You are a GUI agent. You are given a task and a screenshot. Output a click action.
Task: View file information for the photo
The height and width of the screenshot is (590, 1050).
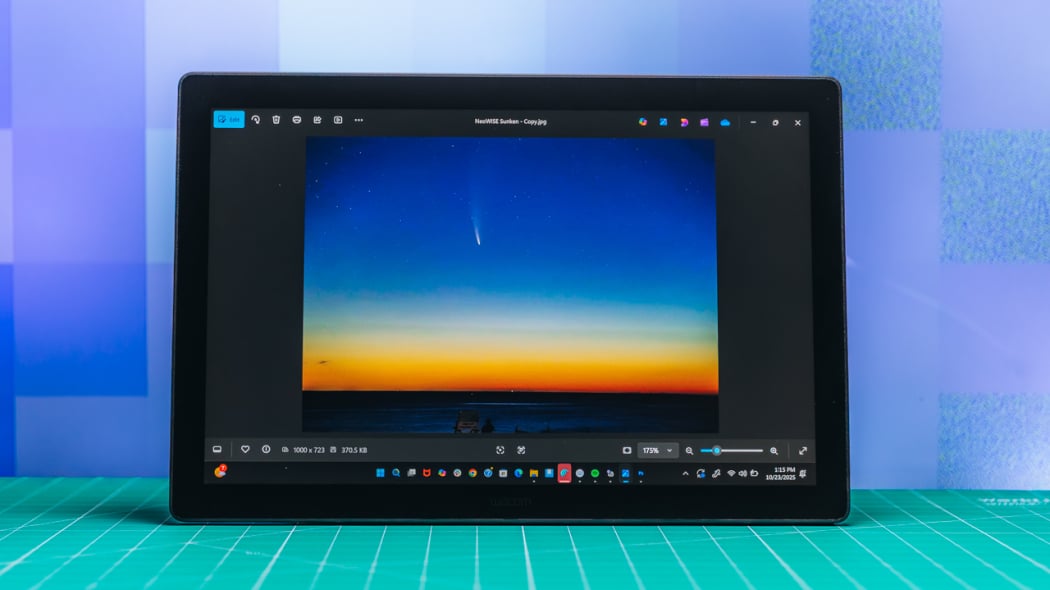tap(266, 449)
